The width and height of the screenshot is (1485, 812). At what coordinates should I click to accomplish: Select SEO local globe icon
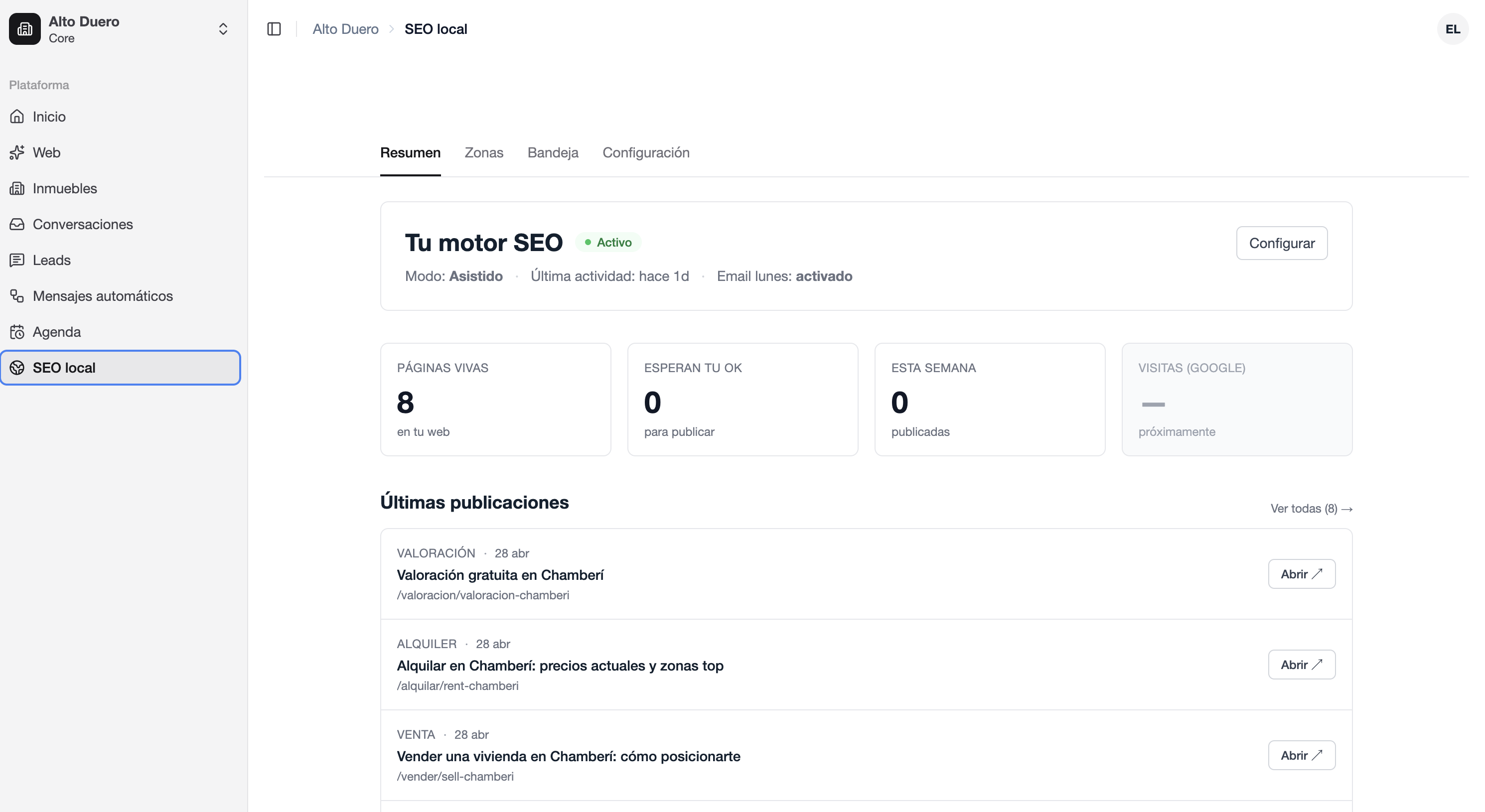pos(17,368)
